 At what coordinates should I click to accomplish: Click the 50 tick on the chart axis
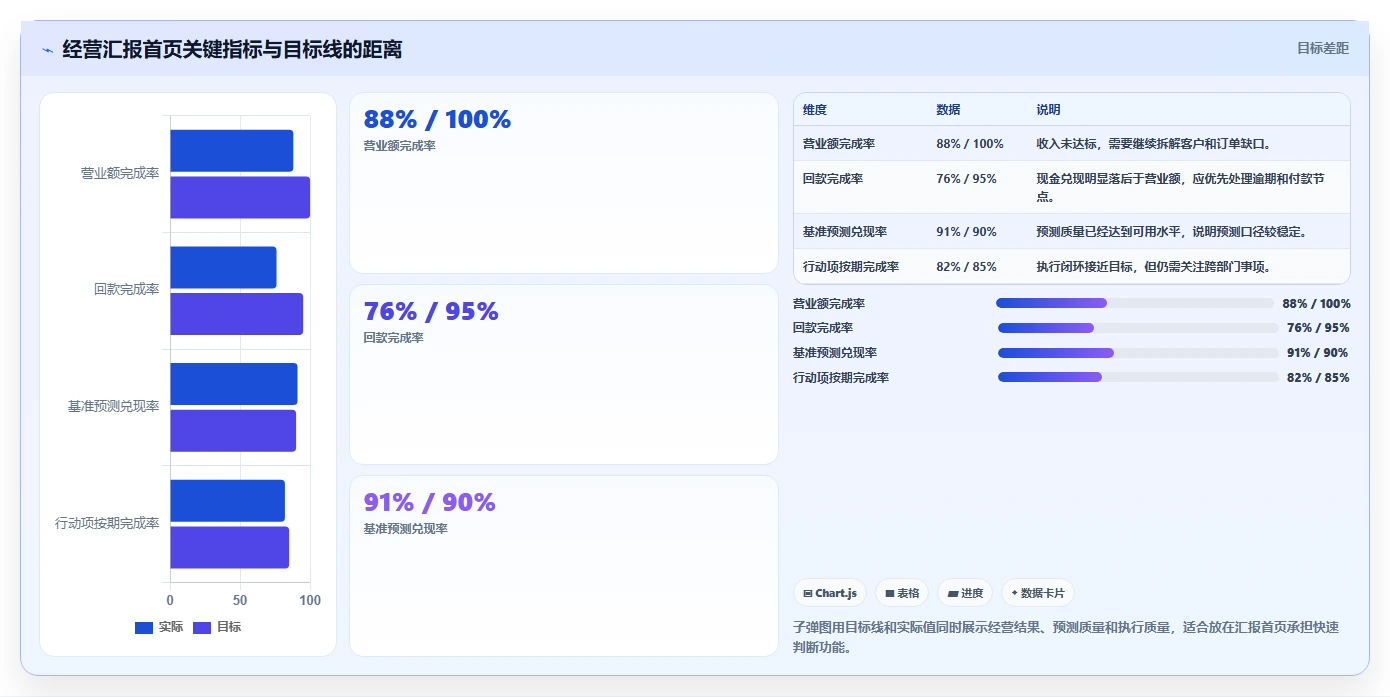pos(240,600)
